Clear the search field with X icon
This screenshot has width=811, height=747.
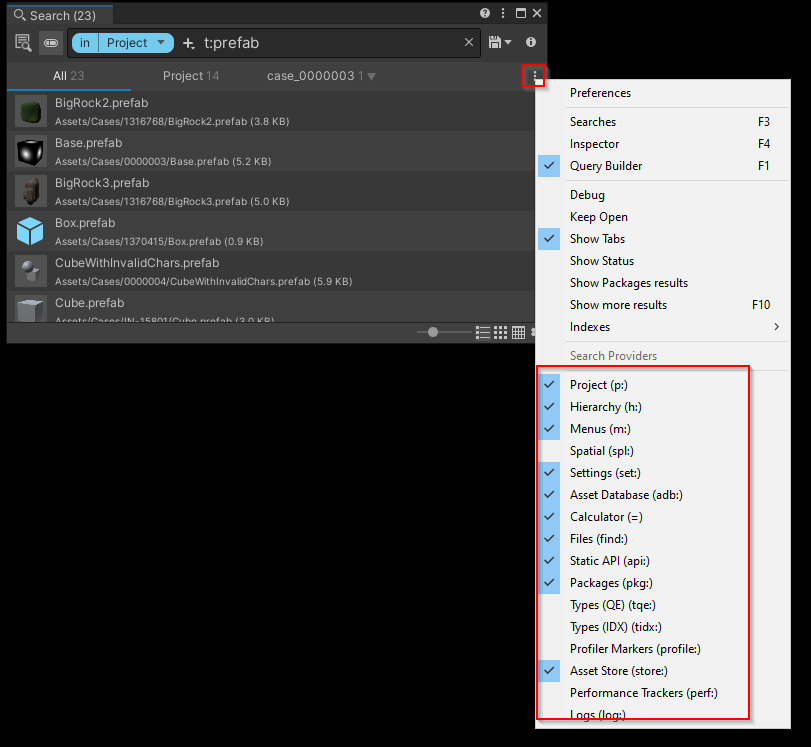(469, 43)
